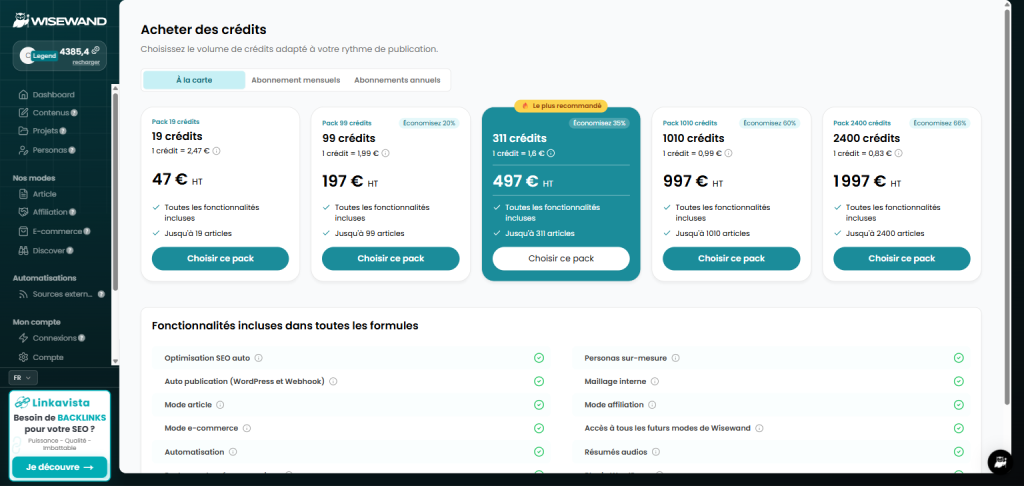This screenshot has width=1024, height=486.
Task: Open Personas menu item
Action: click(x=50, y=150)
